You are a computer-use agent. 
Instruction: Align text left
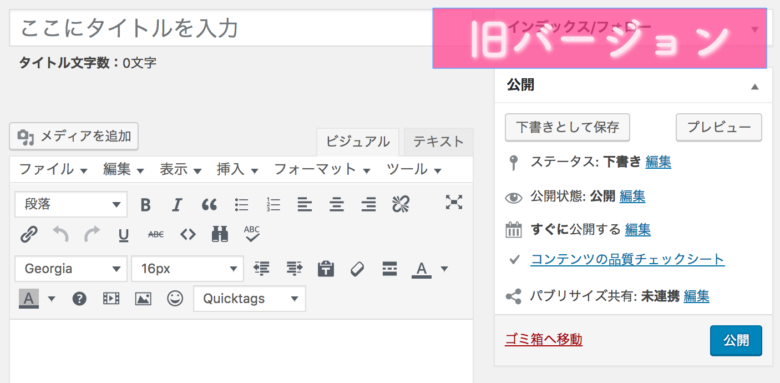click(x=305, y=204)
